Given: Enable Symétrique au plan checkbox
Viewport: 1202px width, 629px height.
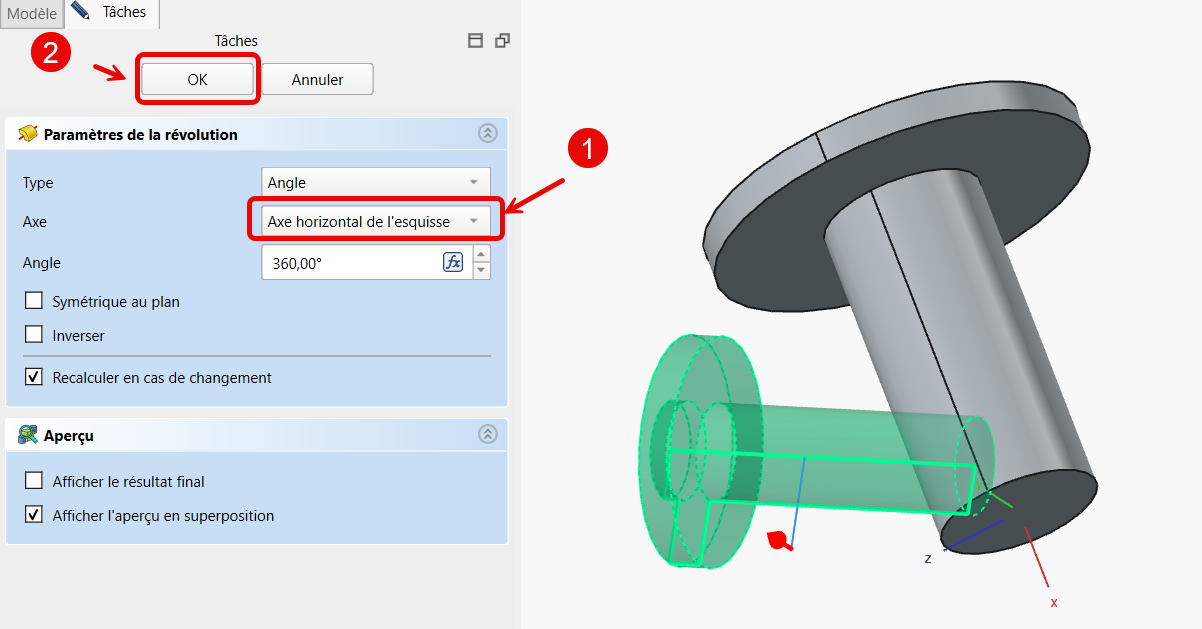Looking at the screenshot, I should pos(34,301).
